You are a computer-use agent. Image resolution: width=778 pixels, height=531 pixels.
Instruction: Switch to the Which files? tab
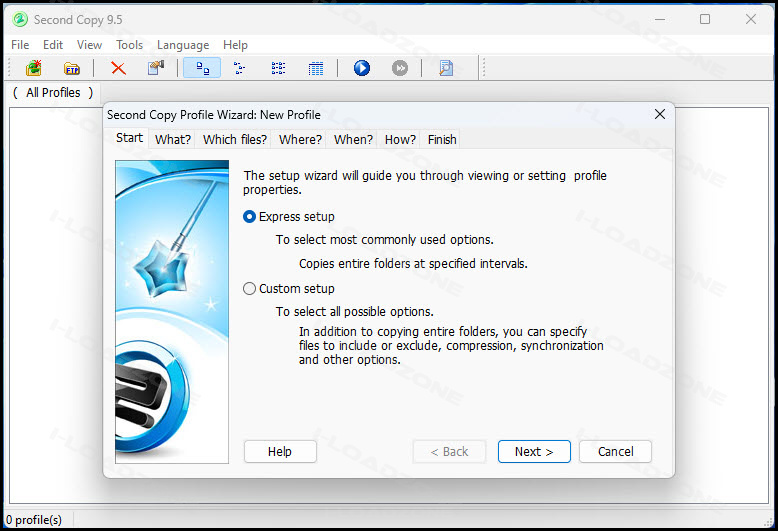click(x=235, y=139)
